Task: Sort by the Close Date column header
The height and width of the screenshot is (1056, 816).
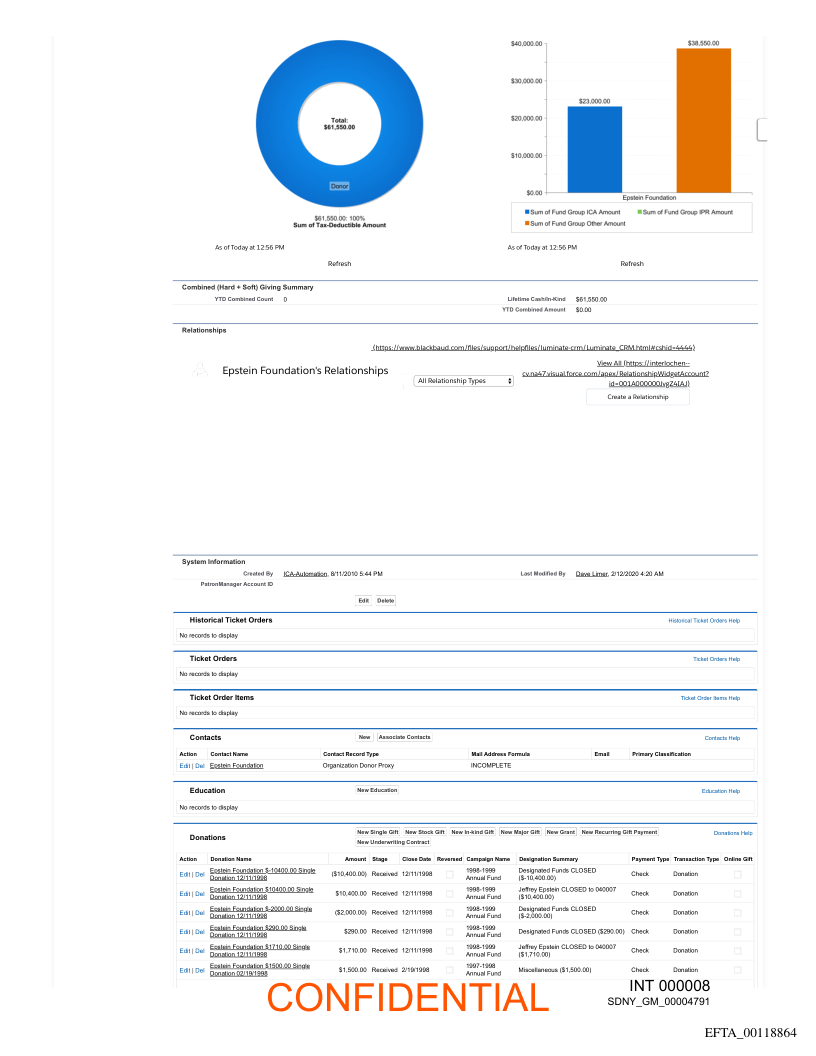Action: 416,859
